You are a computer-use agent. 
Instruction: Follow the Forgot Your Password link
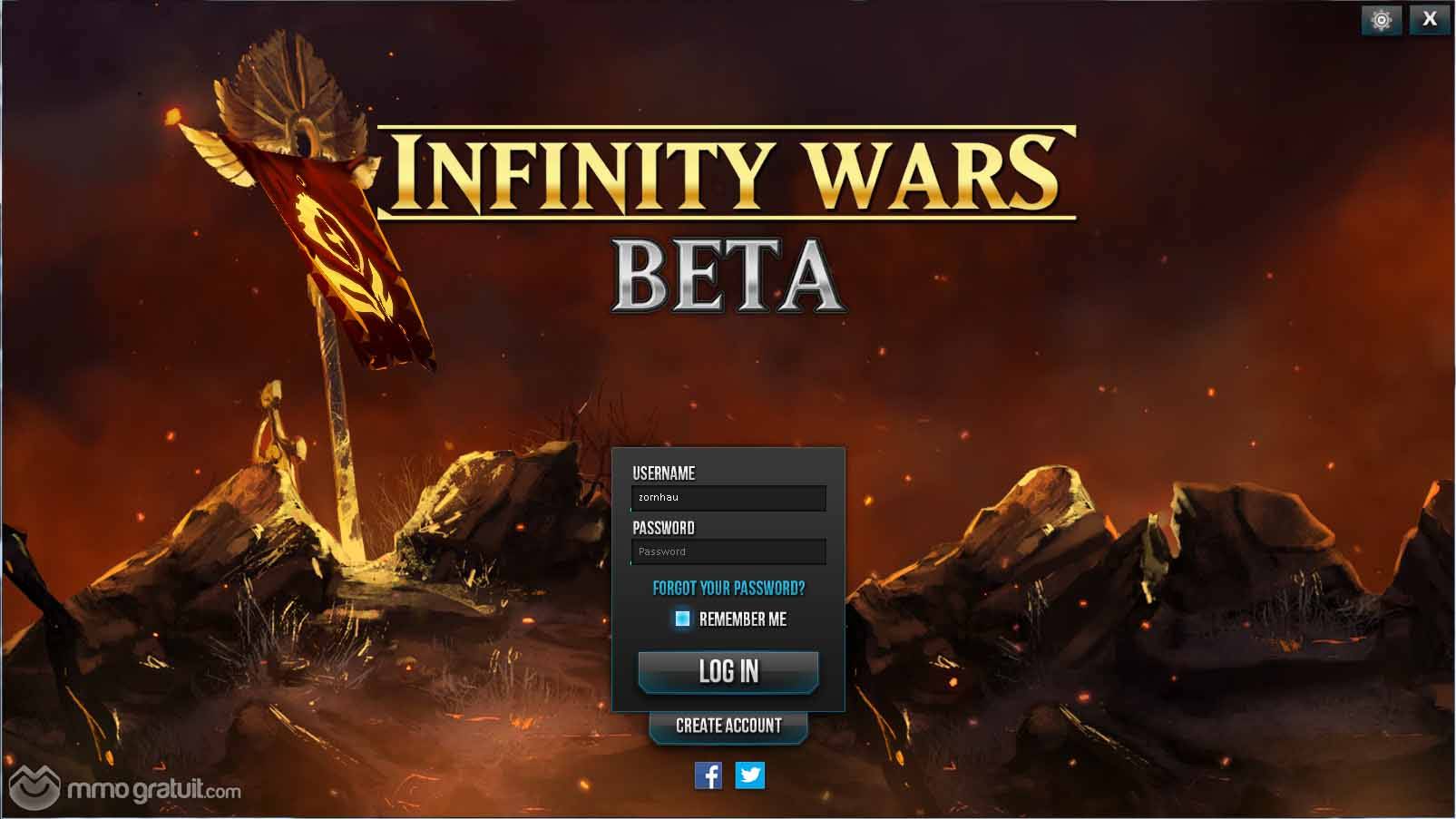728,589
